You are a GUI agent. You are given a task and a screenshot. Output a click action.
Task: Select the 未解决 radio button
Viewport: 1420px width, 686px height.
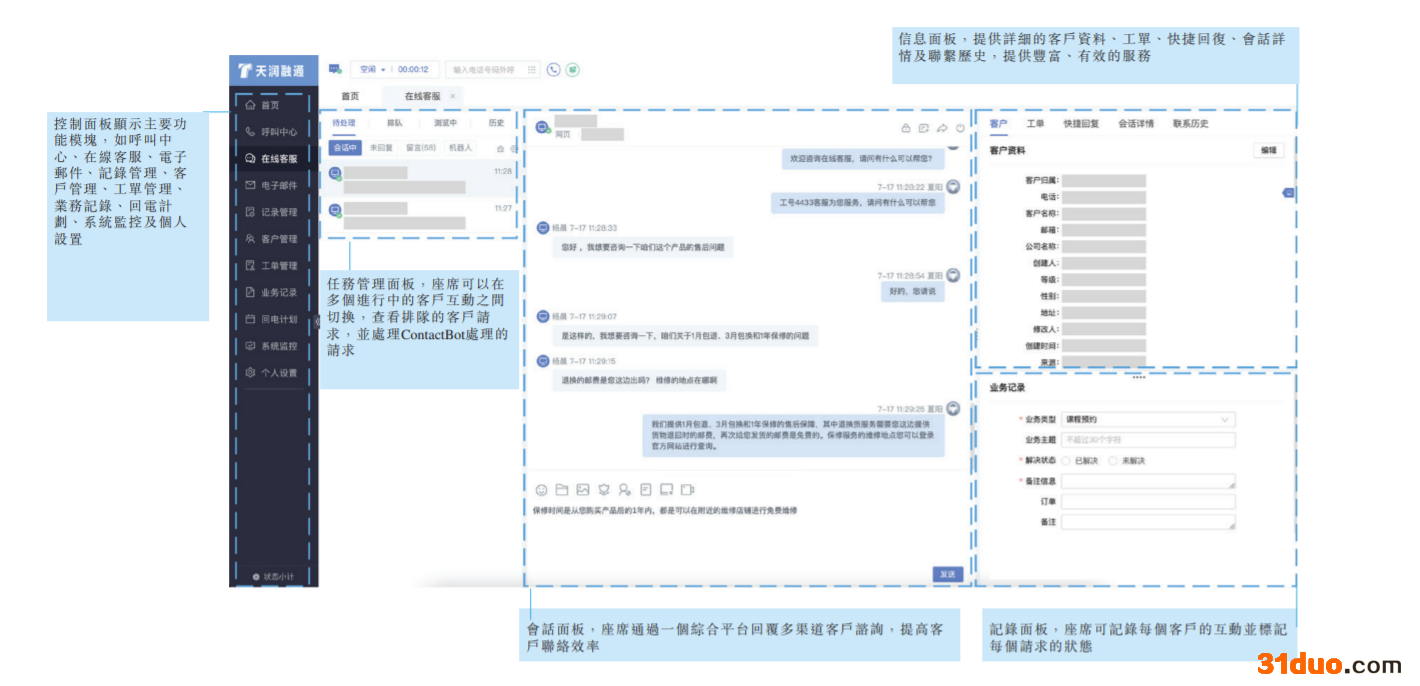point(1113,461)
